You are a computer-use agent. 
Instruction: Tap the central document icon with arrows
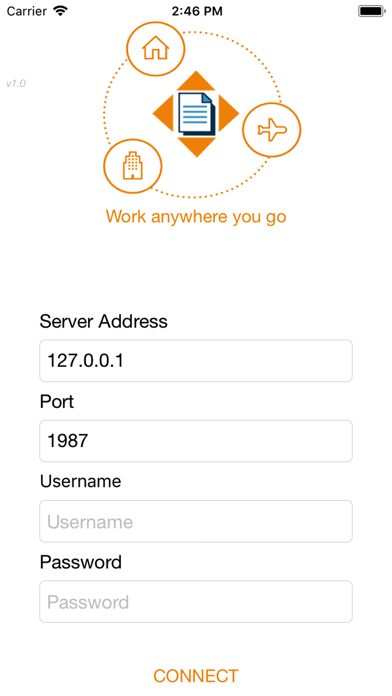pos(196,114)
